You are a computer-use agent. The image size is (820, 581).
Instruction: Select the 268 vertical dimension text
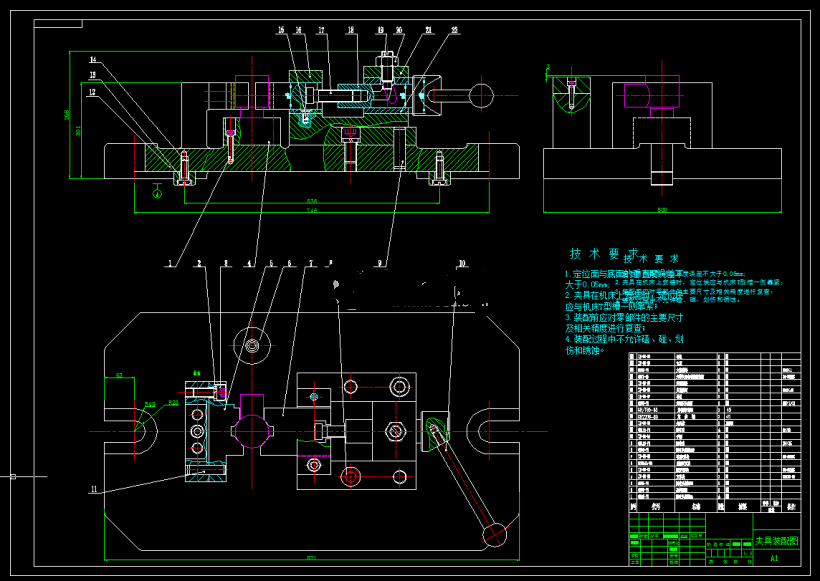tap(67, 115)
